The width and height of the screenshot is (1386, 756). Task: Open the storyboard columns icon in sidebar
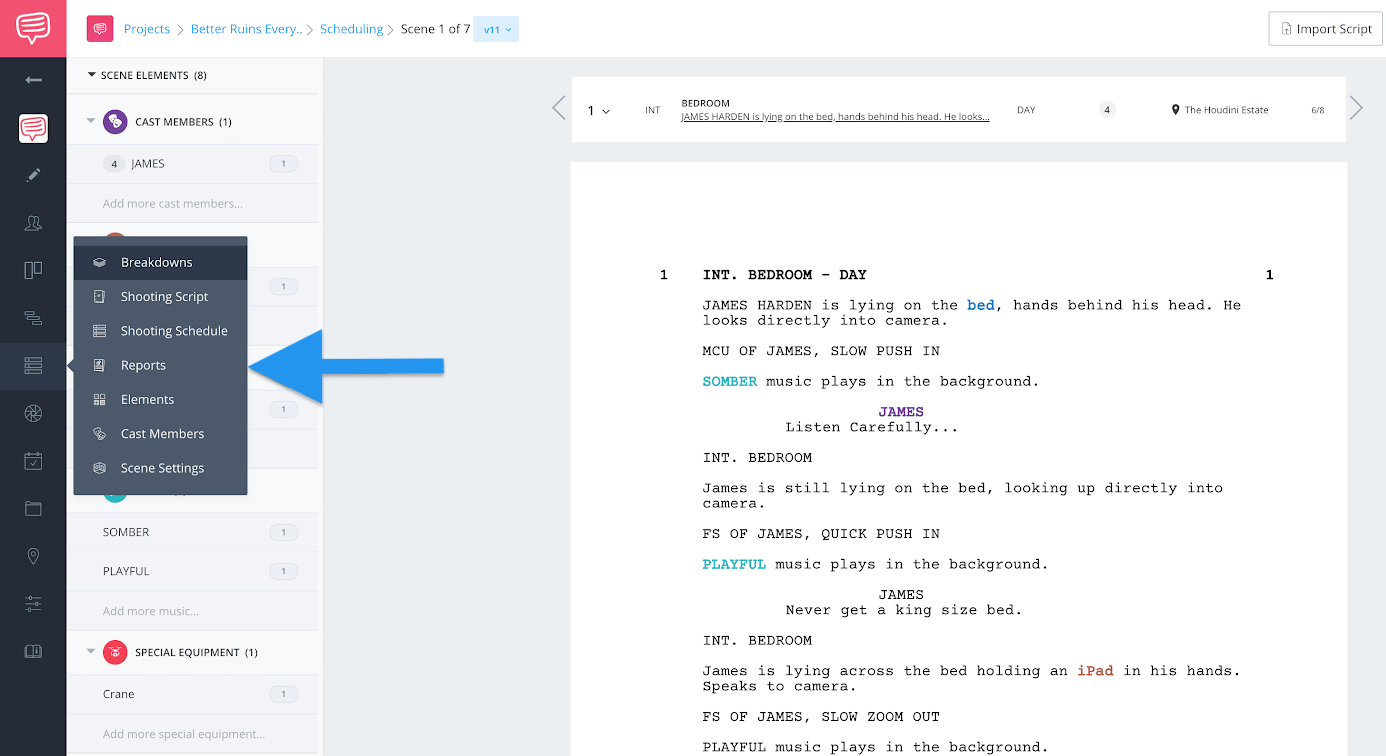[33, 270]
